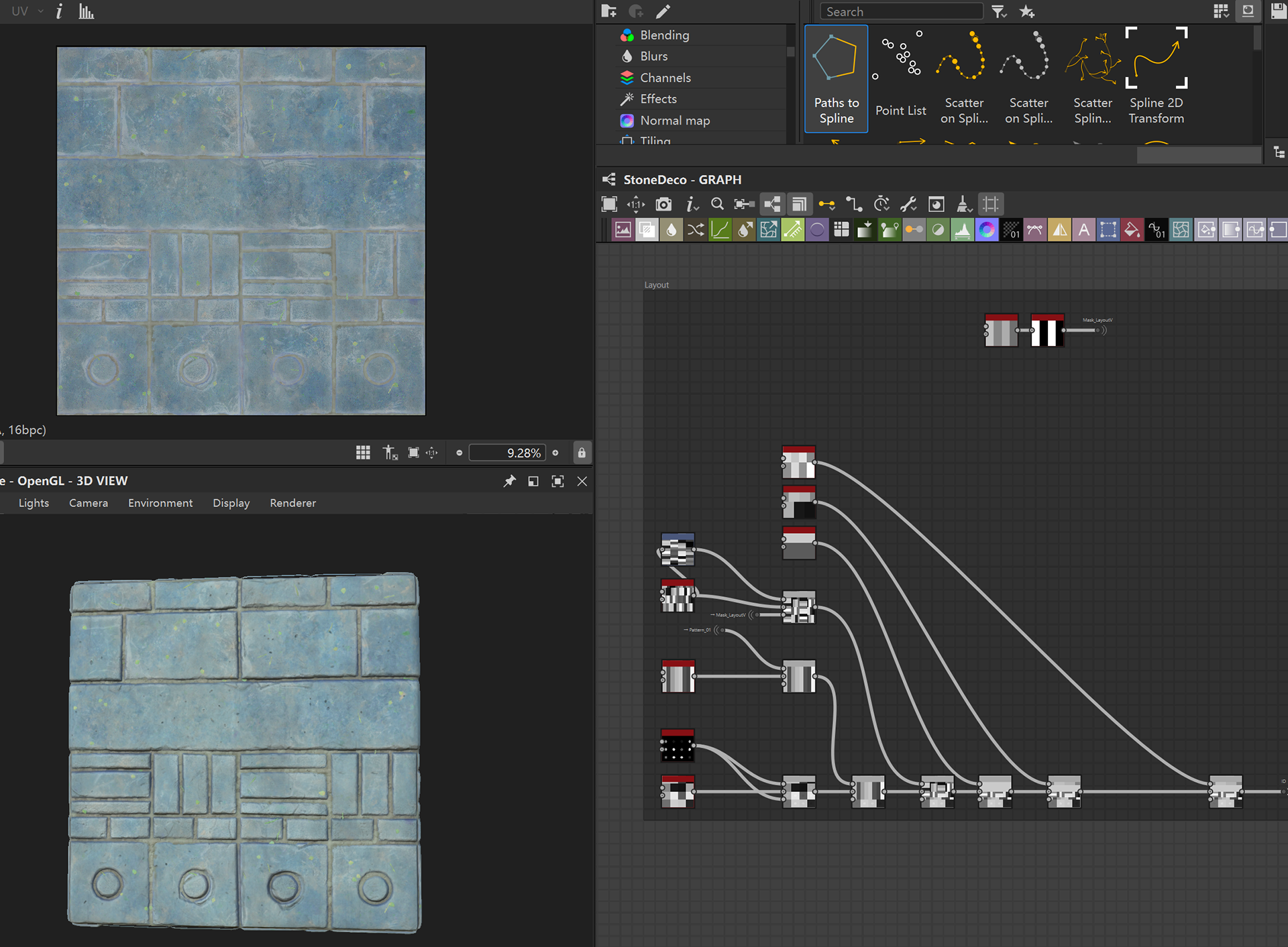Select the Normal map library category
This screenshot has width=1288, height=947.
[674, 121]
